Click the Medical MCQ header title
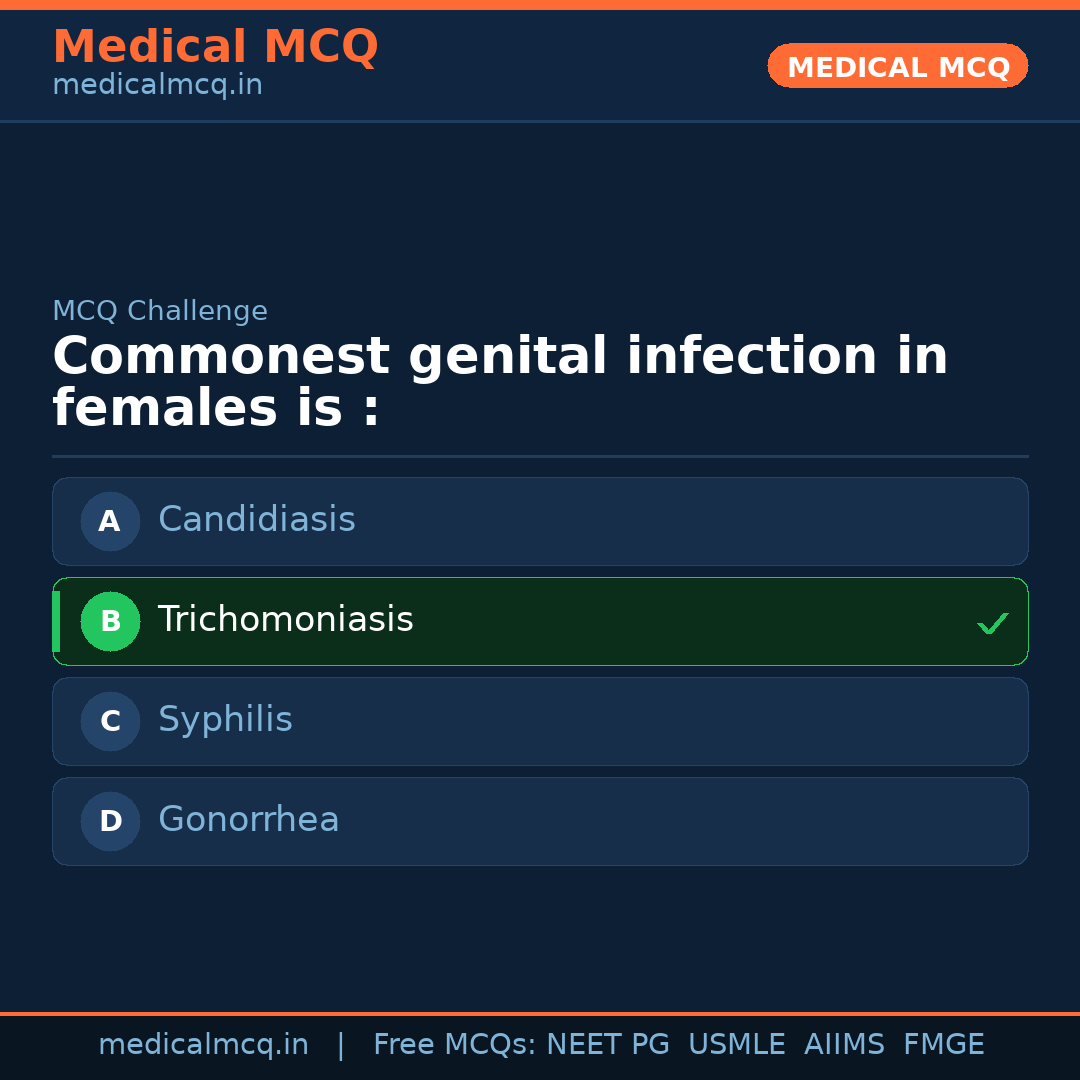1080x1080 pixels. pos(215,46)
